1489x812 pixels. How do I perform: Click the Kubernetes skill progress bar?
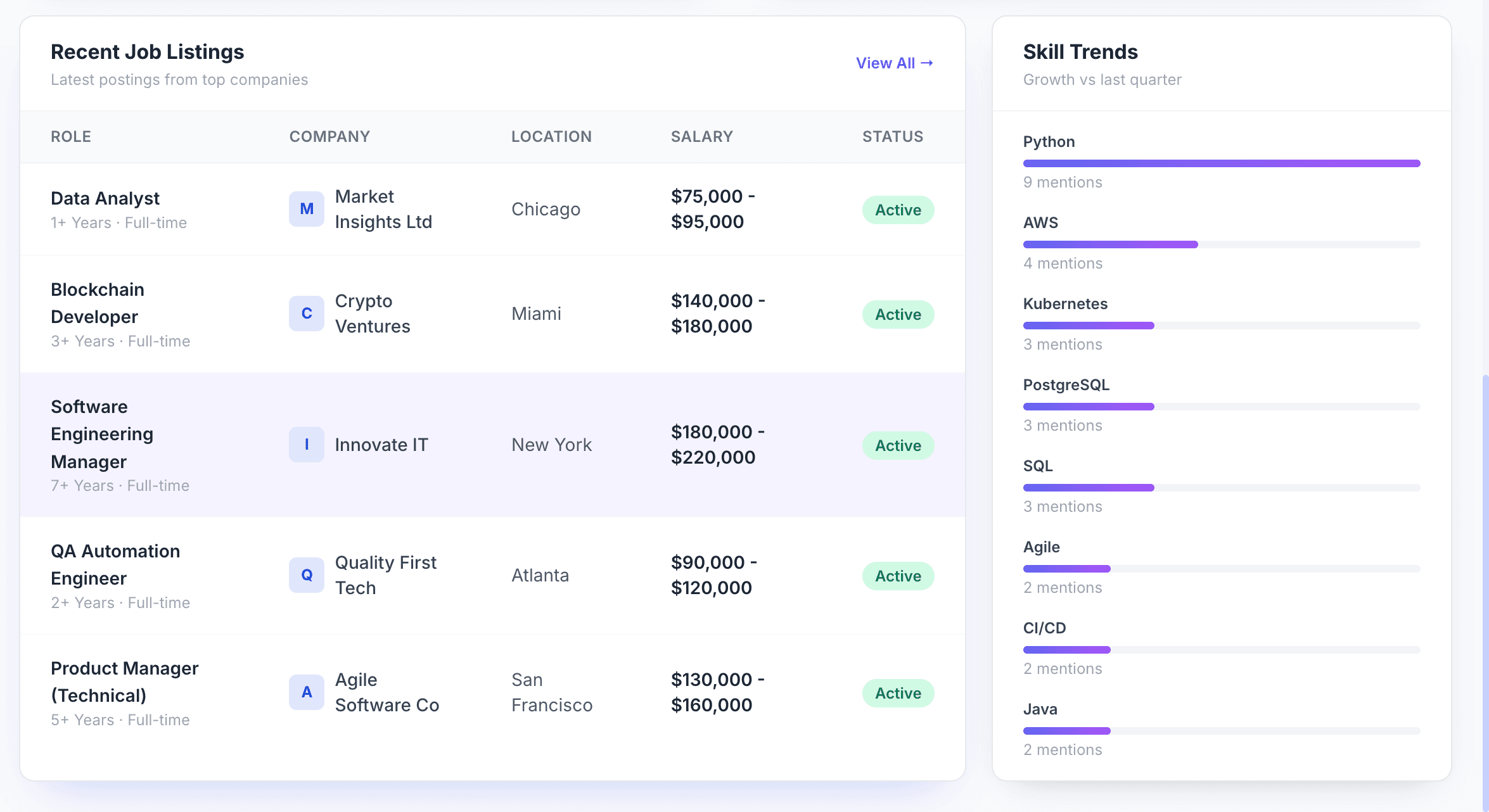pyautogui.click(x=1222, y=326)
